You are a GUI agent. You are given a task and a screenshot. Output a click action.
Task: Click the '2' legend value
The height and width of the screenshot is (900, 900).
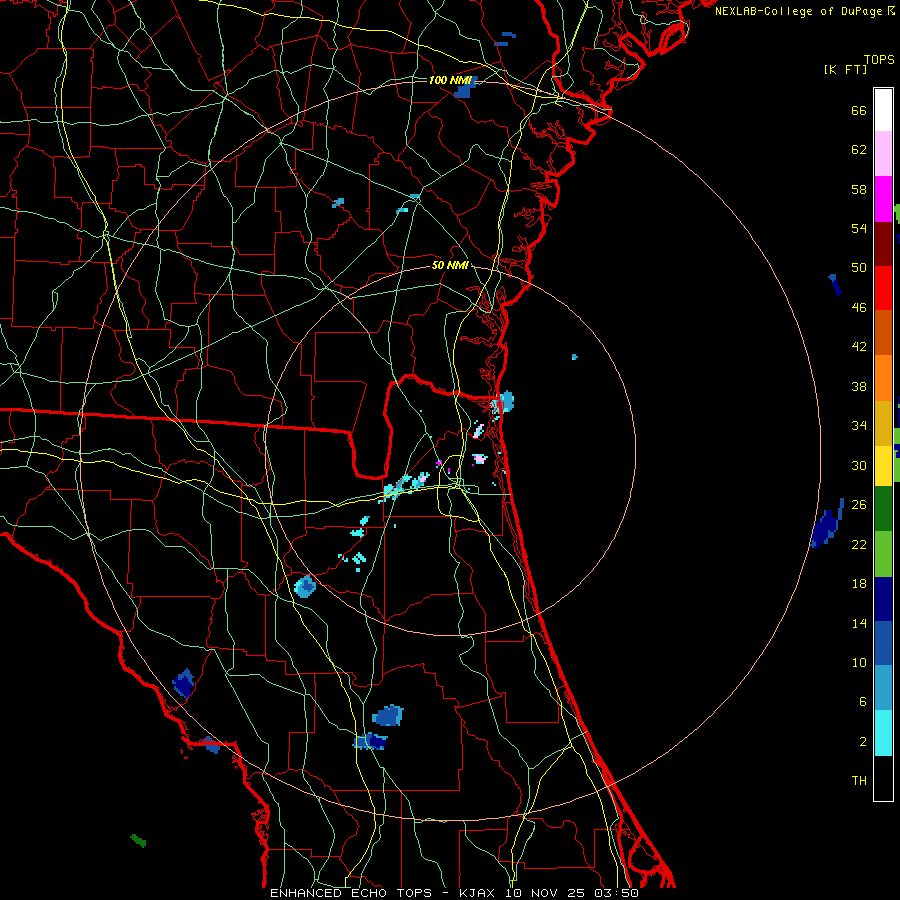point(863,742)
